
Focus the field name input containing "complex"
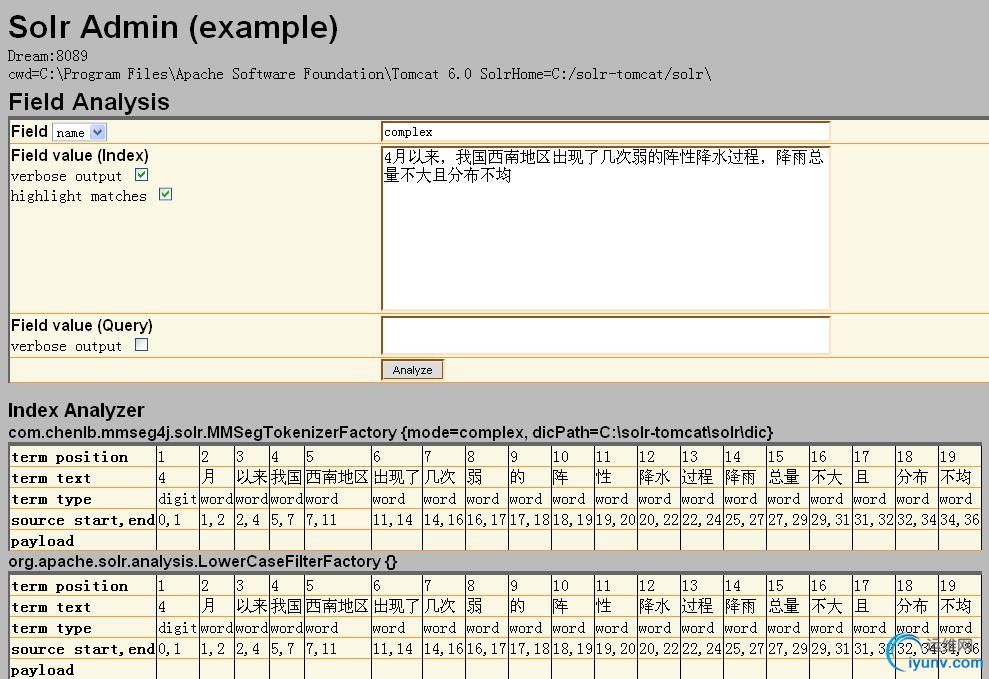pyautogui.click(x=606, y=132)
